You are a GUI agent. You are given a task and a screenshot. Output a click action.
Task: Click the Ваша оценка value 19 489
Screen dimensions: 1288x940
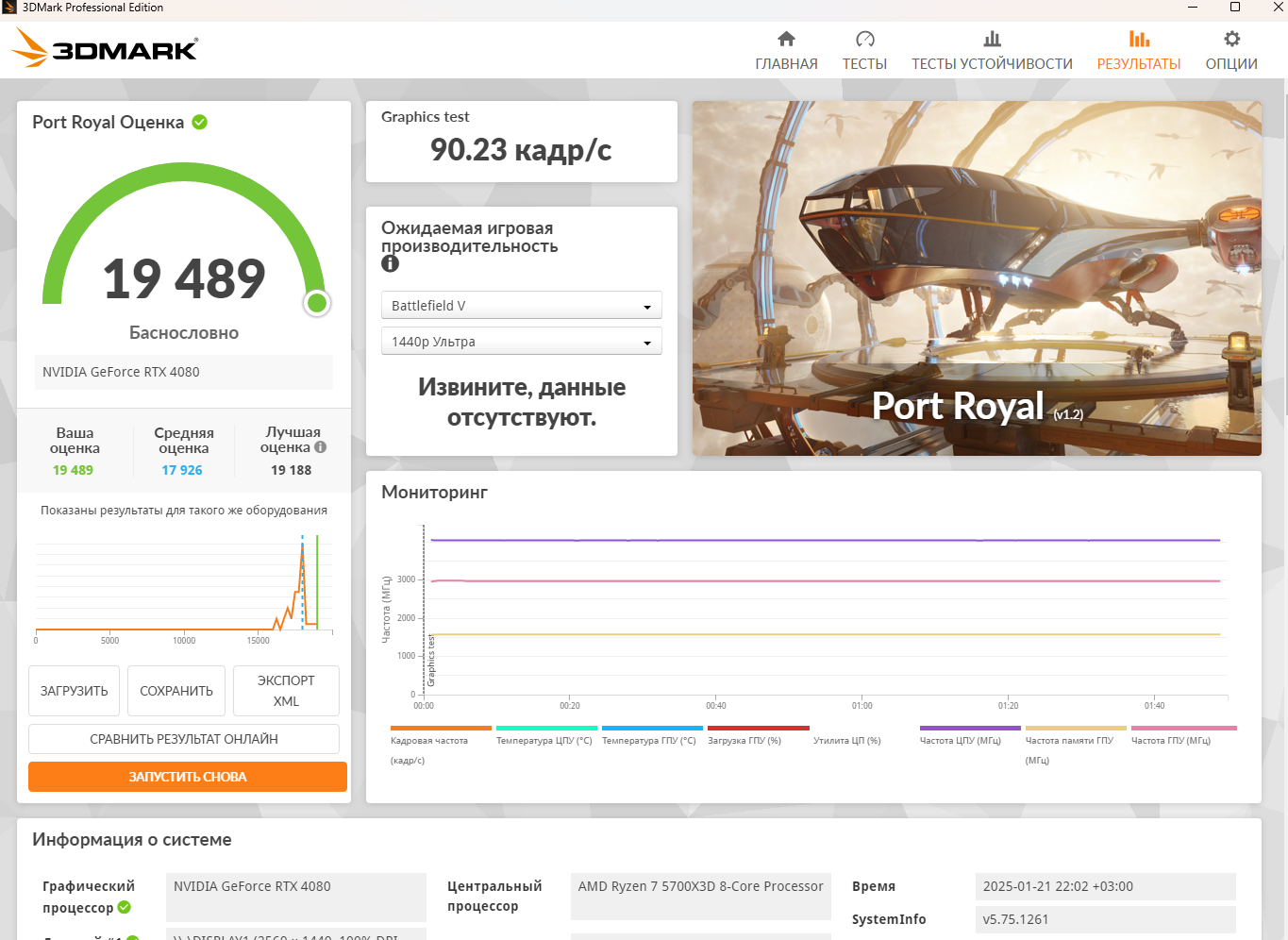(73, 470)
